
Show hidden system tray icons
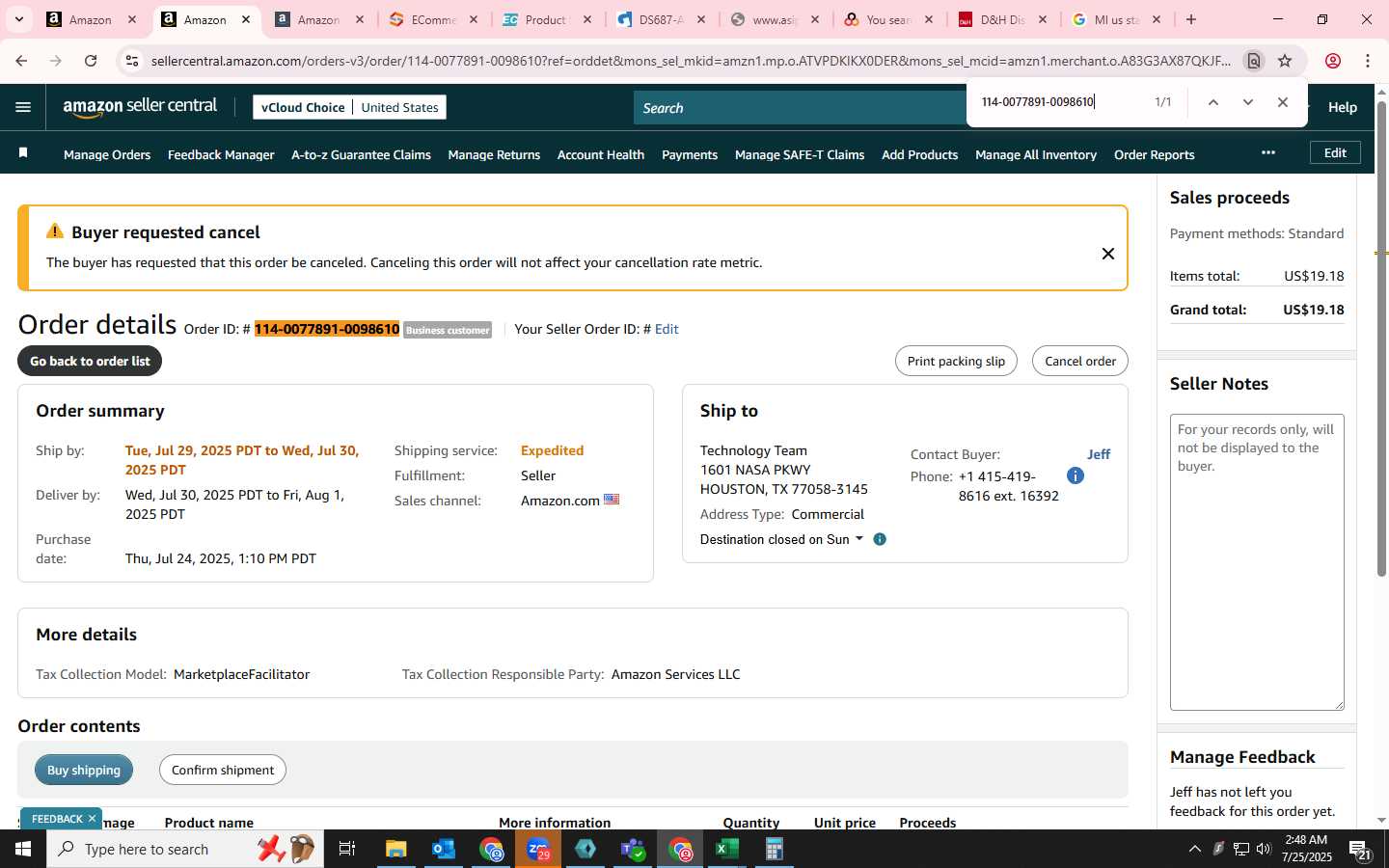click(1194, 849)
